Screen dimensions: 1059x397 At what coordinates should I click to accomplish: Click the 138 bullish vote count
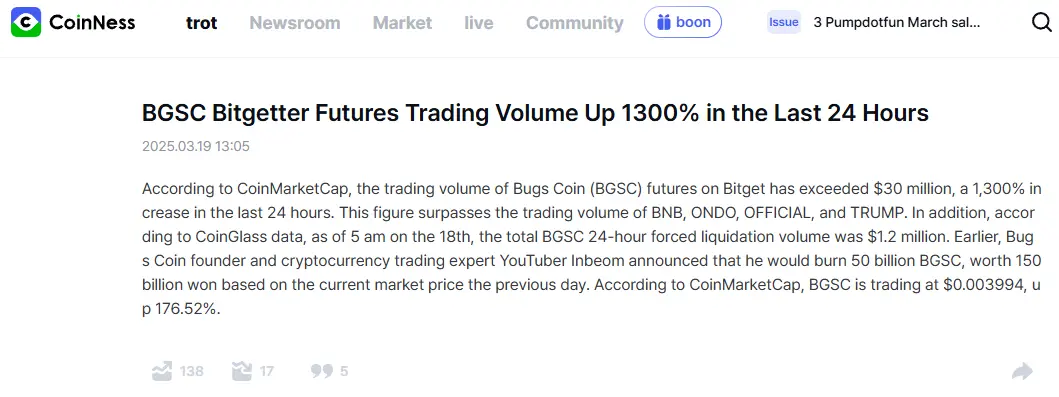[192, 371]
